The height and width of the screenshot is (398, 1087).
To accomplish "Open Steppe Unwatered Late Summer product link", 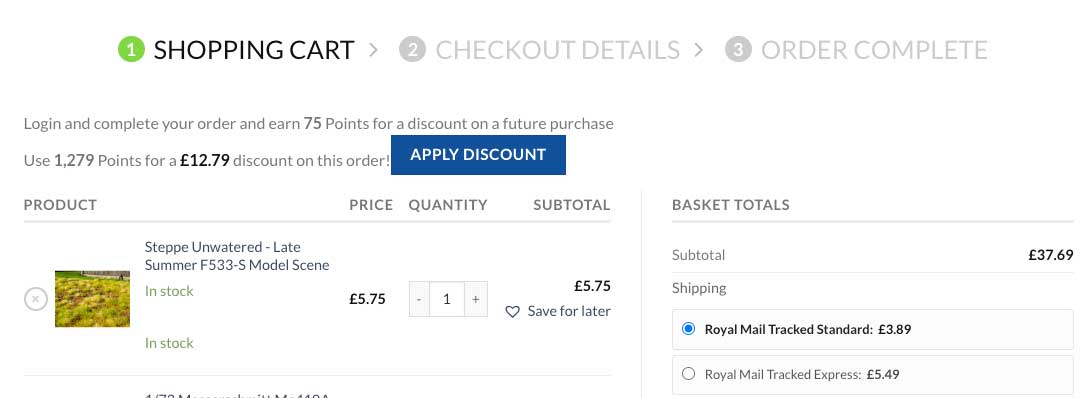I will click(x=237, y=256).
